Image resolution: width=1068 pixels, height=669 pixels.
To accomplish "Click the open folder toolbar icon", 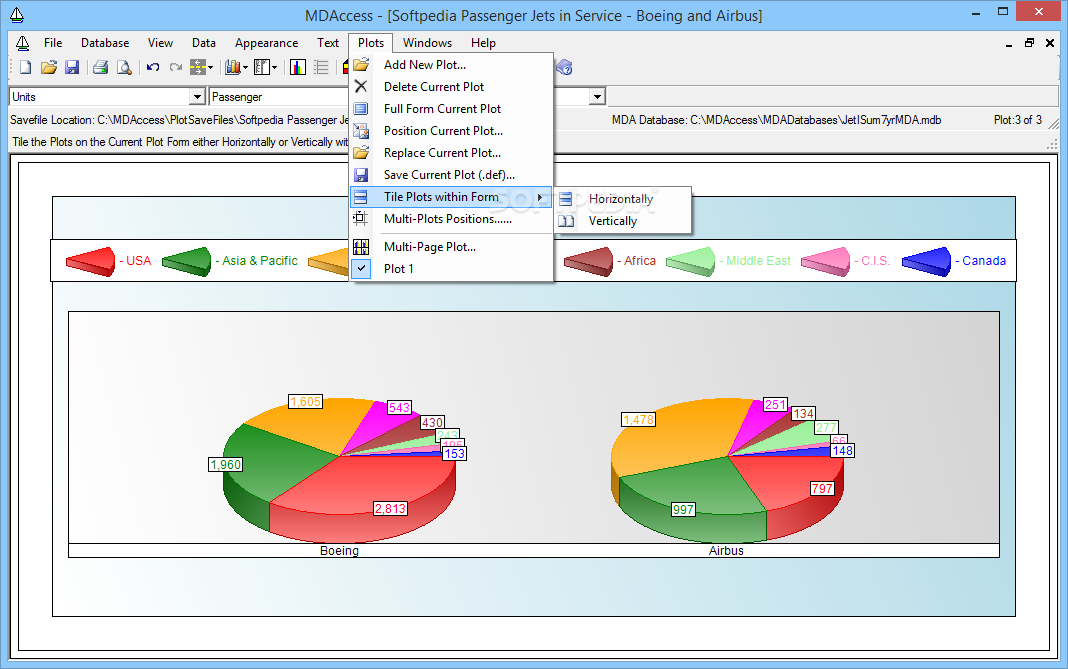I will (x=48, y=67).
